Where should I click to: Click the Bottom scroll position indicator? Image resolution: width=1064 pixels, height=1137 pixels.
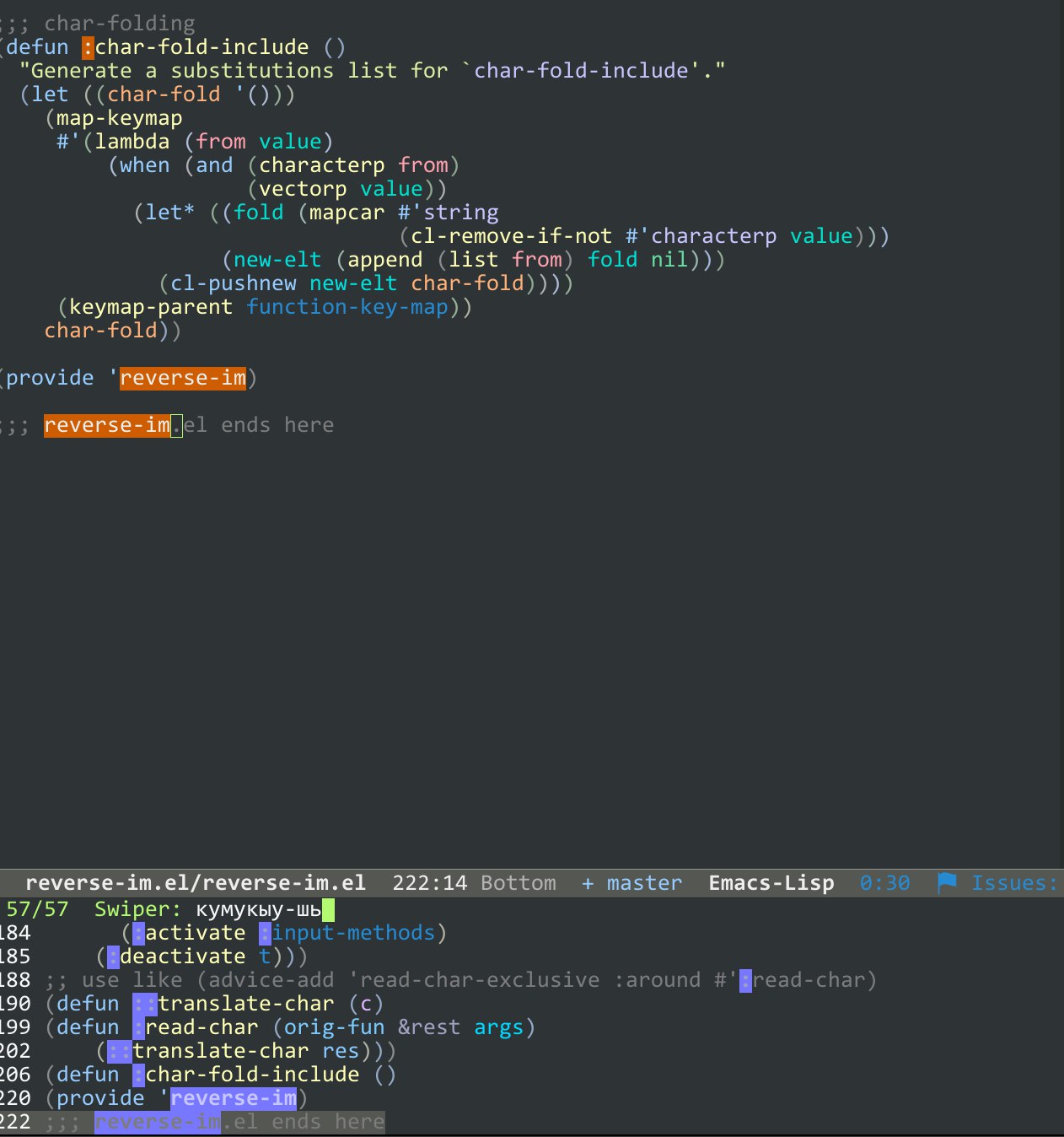(519, 883)
